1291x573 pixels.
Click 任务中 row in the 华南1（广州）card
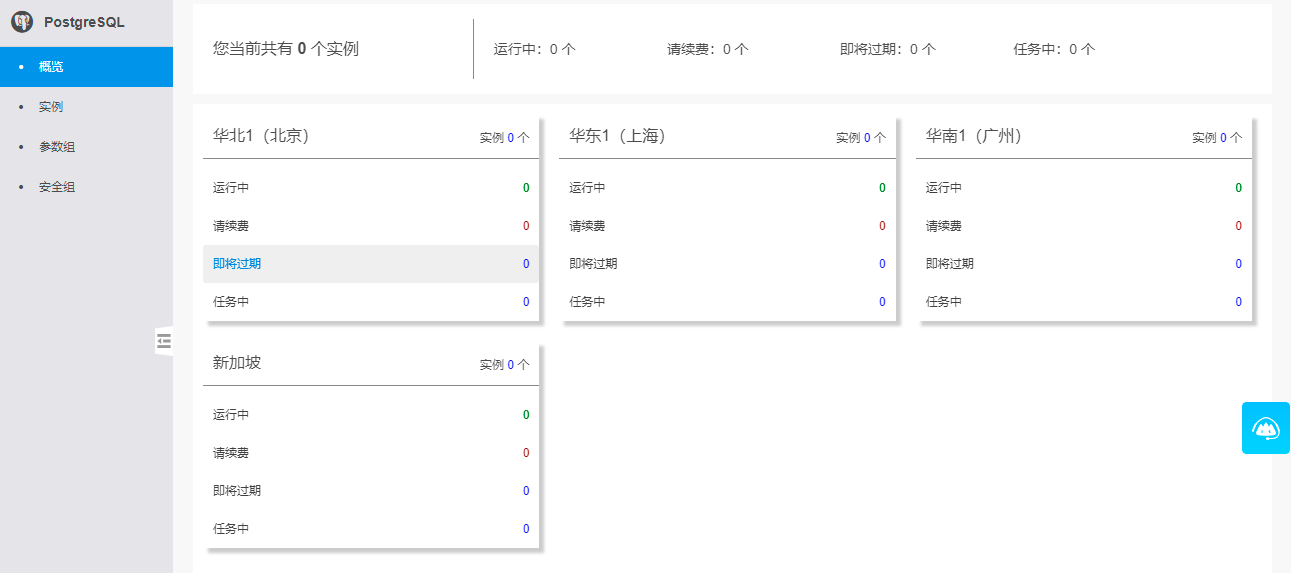pos(1084,302)
